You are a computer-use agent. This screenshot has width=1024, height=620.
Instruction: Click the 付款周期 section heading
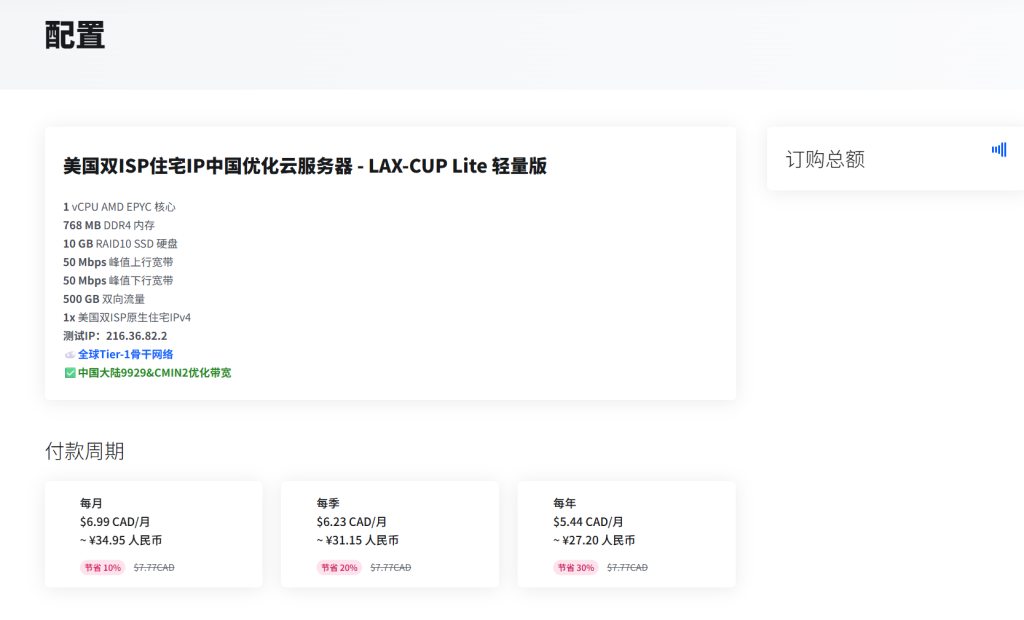point(85,451)
